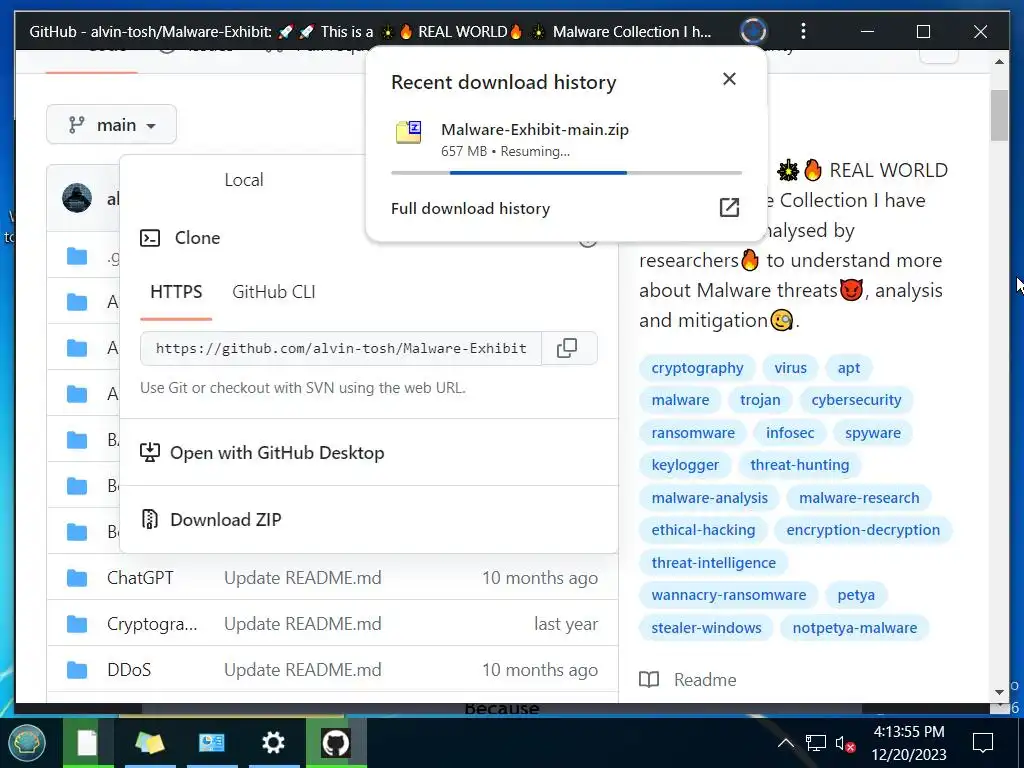Click Download ZIP option

(369, 519)
